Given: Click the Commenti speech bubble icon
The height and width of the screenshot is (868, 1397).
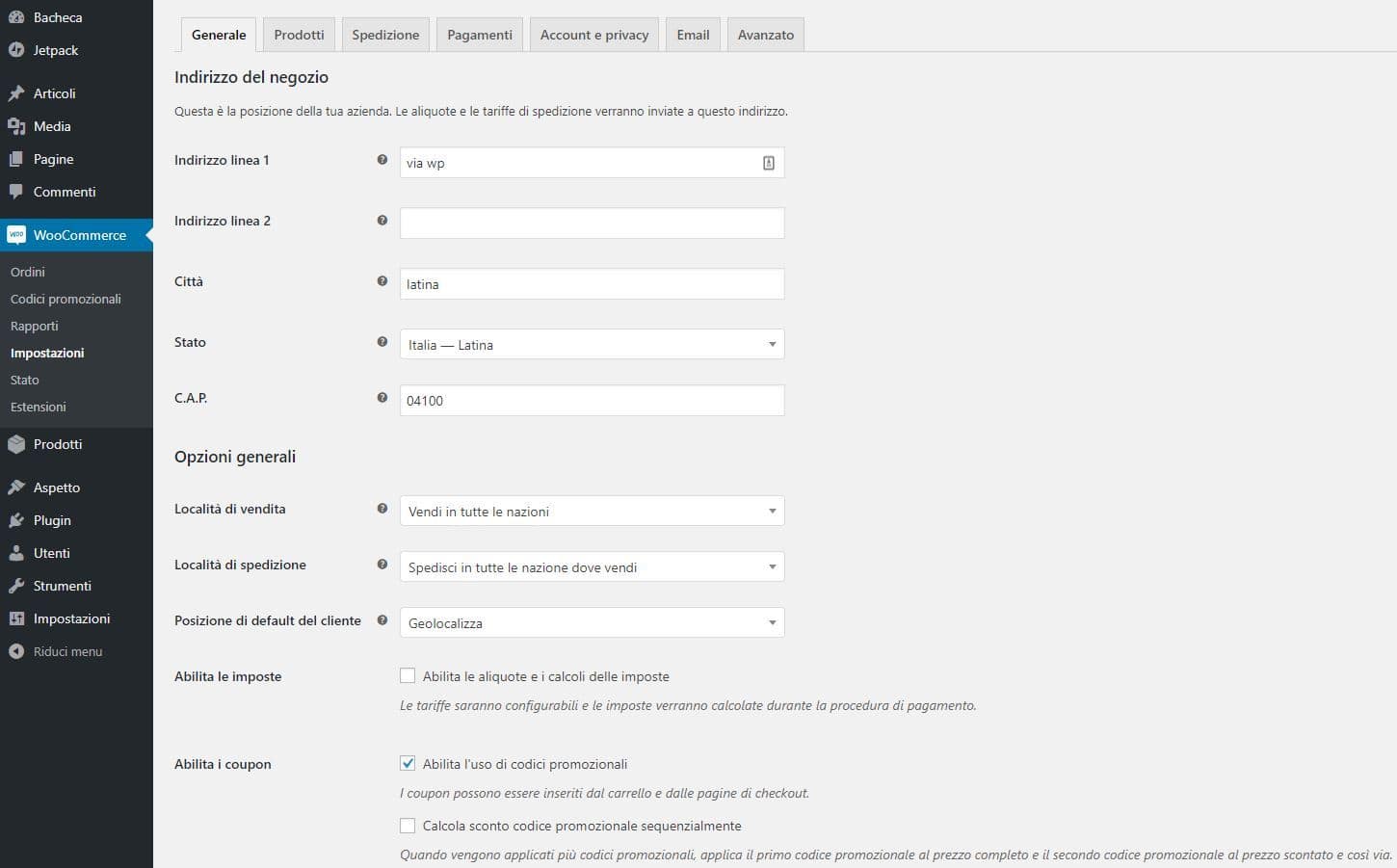Looking at the screenshot, I should click(x=16, y=192).
